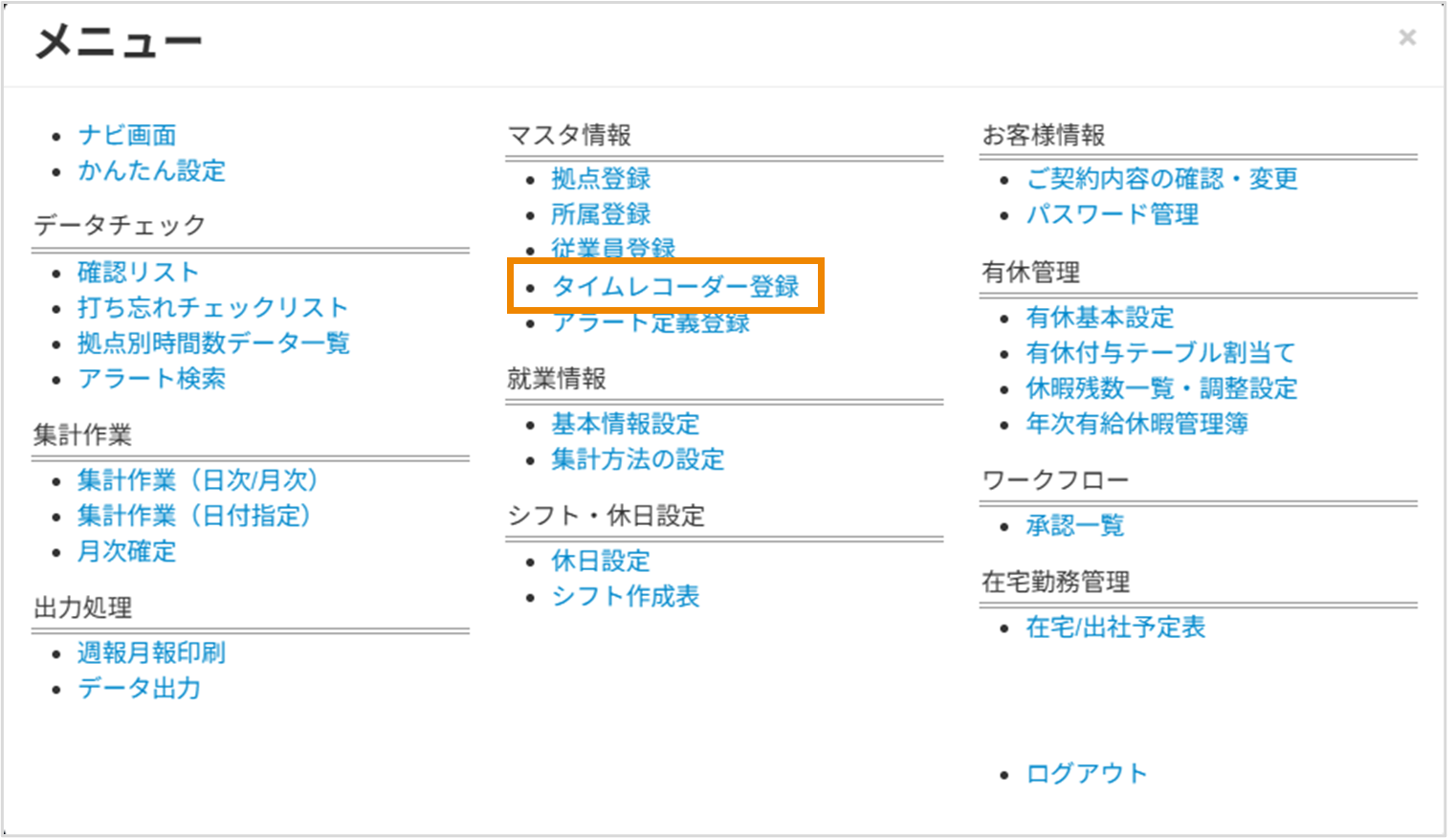Open 従業員登録
1456x838 pixels.
[x=611, y=248]
